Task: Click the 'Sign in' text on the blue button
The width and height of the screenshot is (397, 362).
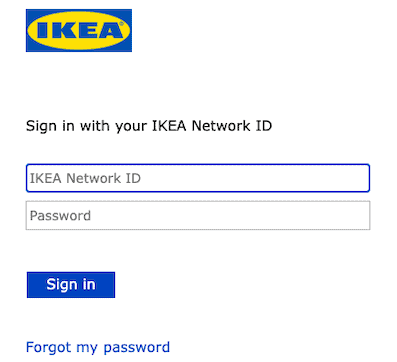Action: coord(71,285)
